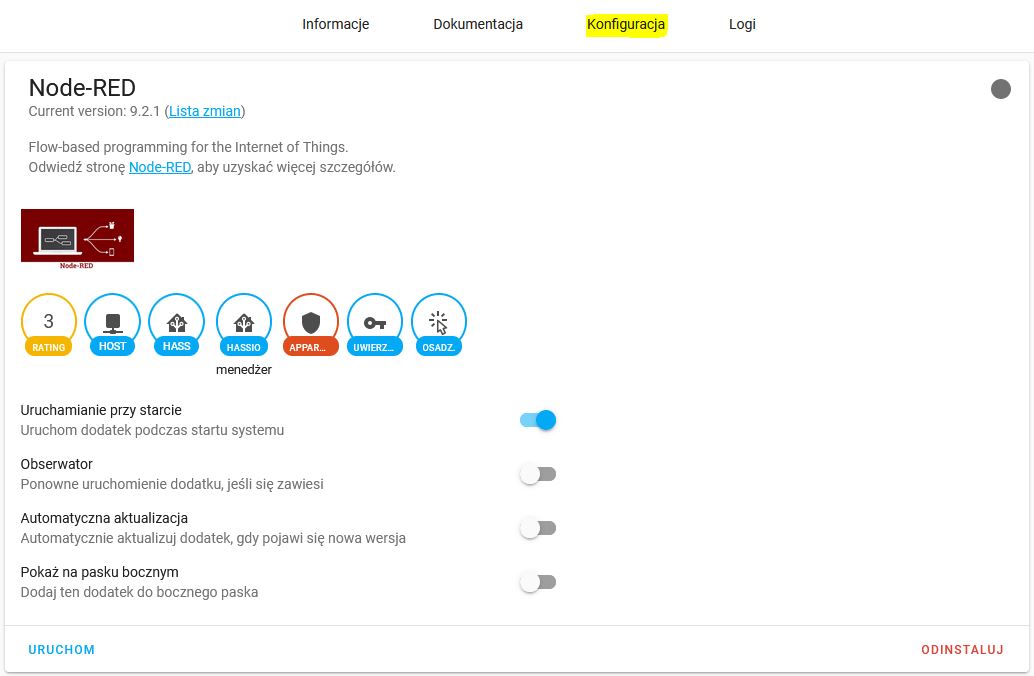Click the Node-RED logo thumbnail image
Image resolution: width=1034 pixels, height=676 pixels.
point(77,239)
